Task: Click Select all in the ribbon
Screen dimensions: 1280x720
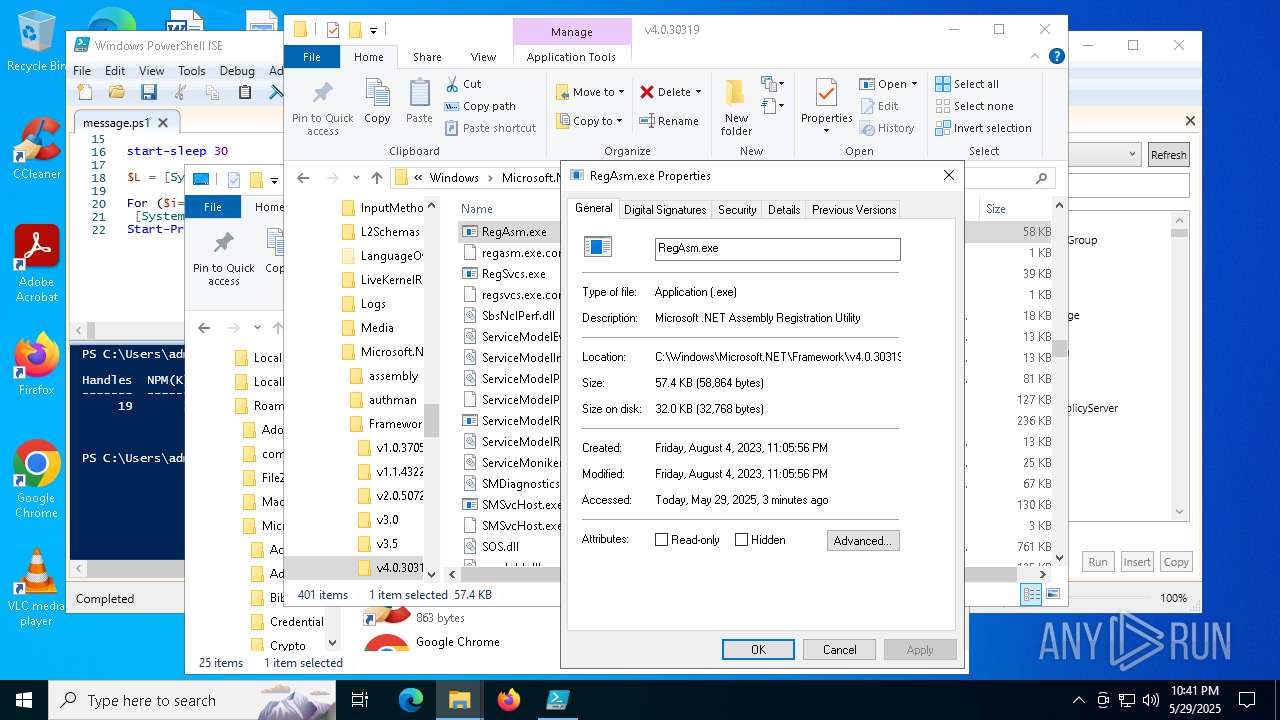Action: pyautogui.click(x=967, y=84)
